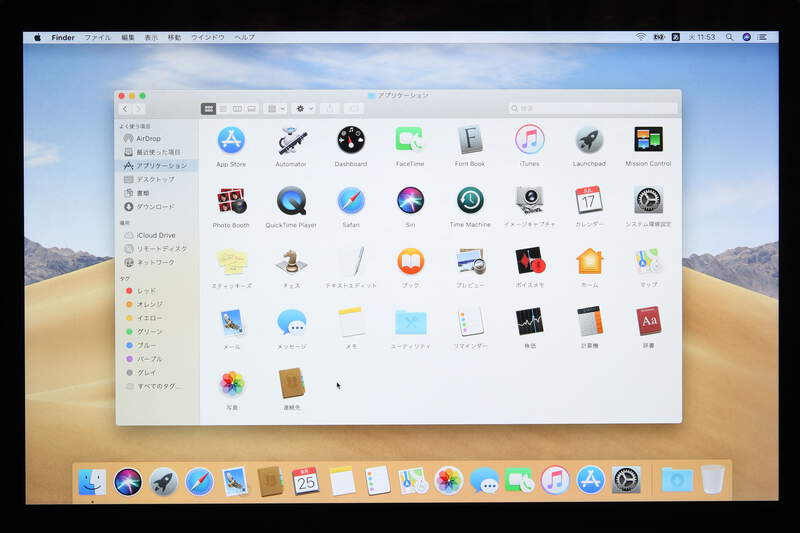Open the Utilities folder
The height and width of the screenshot is (533, 800).
411,322
